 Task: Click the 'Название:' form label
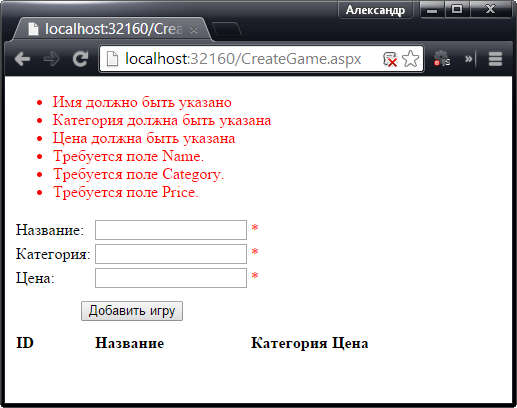point(50,230)
